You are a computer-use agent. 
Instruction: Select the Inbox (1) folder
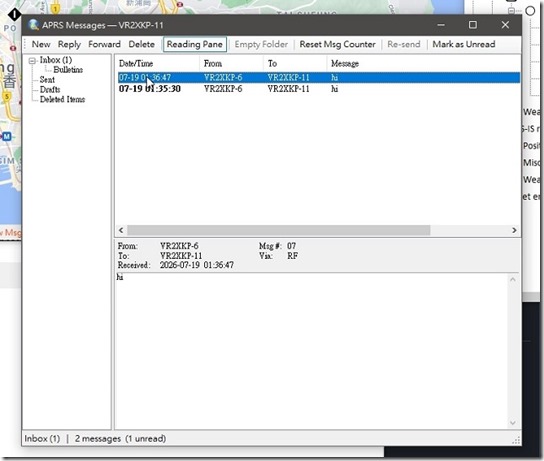[x=56, y=60]
